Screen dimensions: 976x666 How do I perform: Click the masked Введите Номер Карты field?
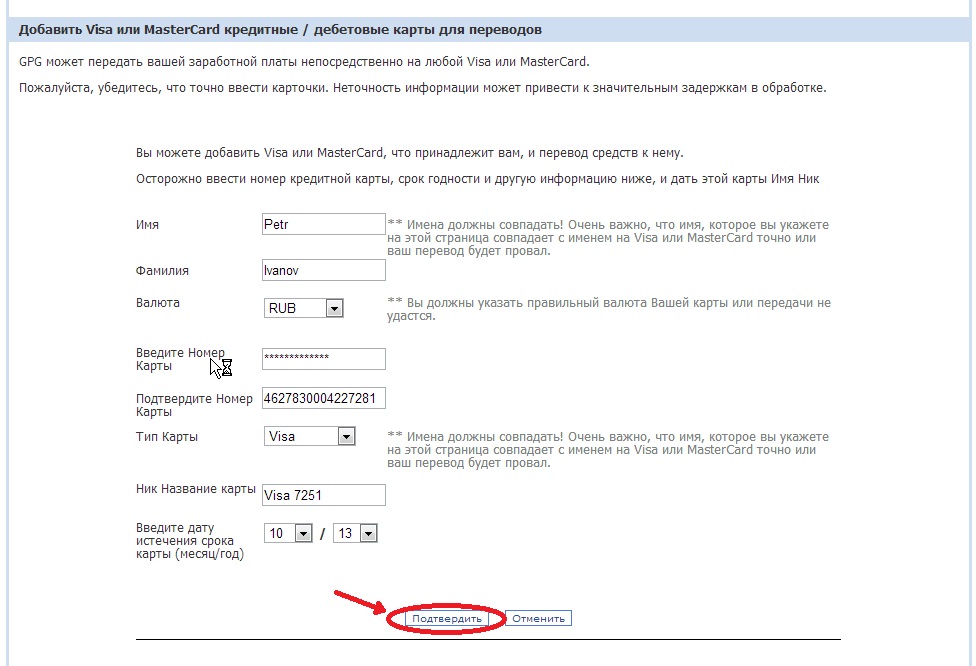point(324,359)
